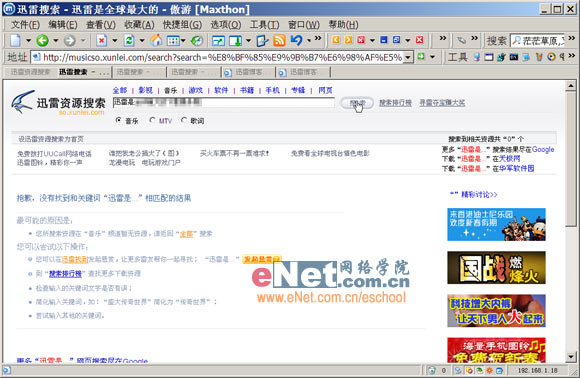Open dropdown arrow next to green Go icon
Screen dimensions: 580x378
click(432, 57)
